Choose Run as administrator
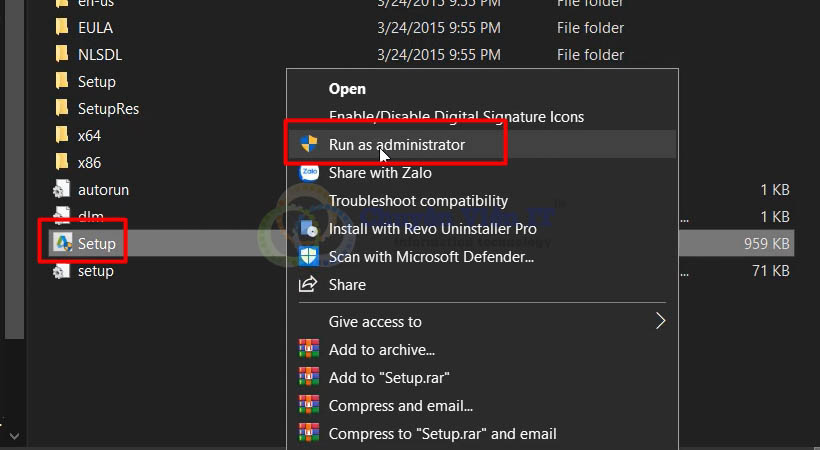Image resolution: width=820 pixels, height=450 pixels. [396, 144]
